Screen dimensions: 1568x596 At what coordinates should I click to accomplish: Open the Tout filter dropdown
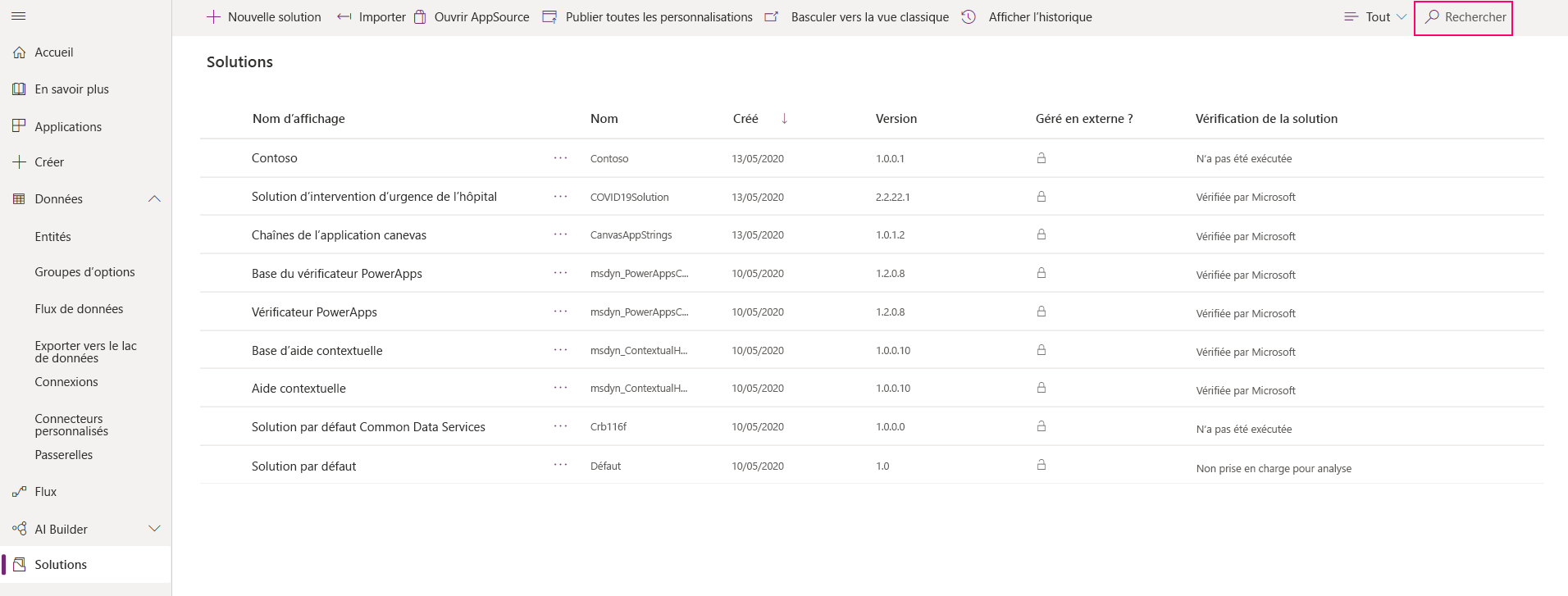tap(1376, 17)
